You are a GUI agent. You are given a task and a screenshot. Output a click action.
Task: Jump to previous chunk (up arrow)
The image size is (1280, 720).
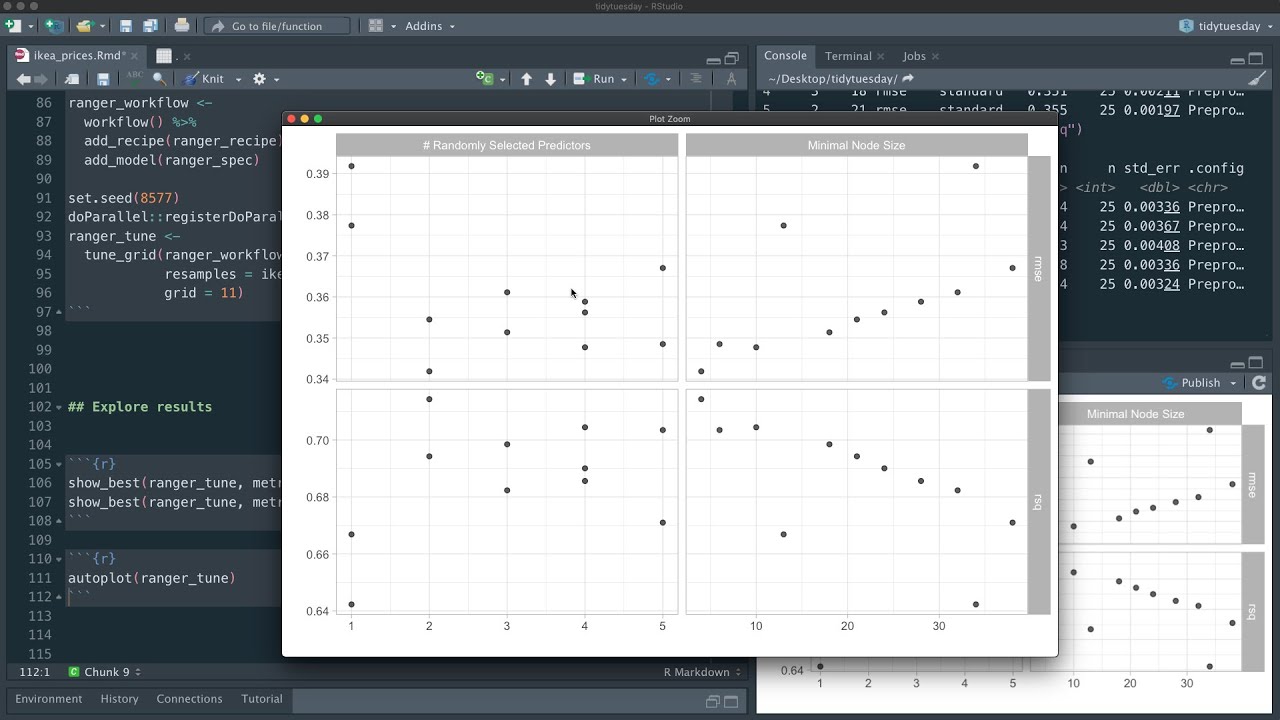pos(526,79)
